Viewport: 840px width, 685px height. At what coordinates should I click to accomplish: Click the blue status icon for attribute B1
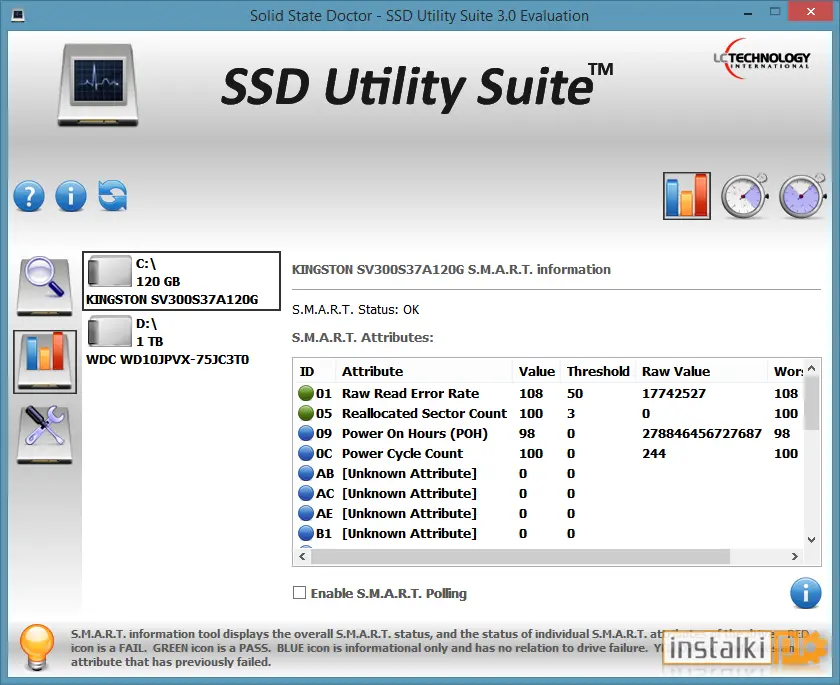click(306, 533)
